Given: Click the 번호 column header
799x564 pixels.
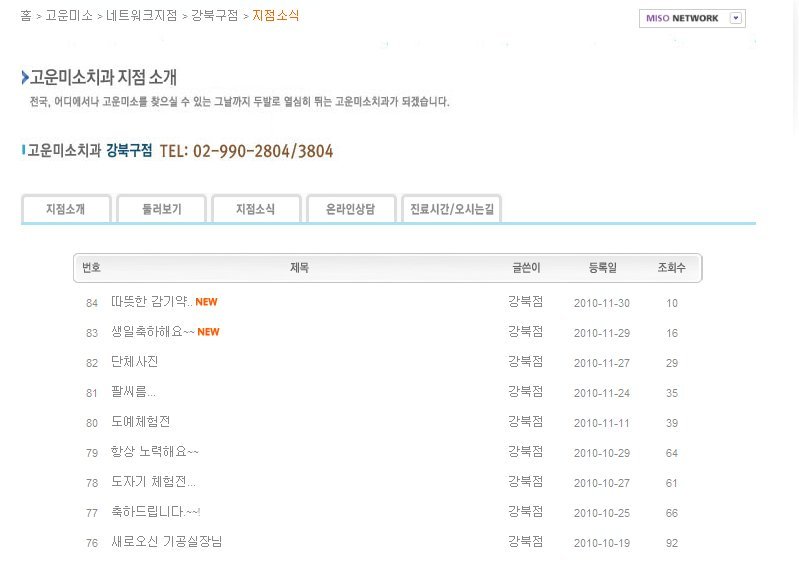Looking at the screenshot, I should 91,267.
